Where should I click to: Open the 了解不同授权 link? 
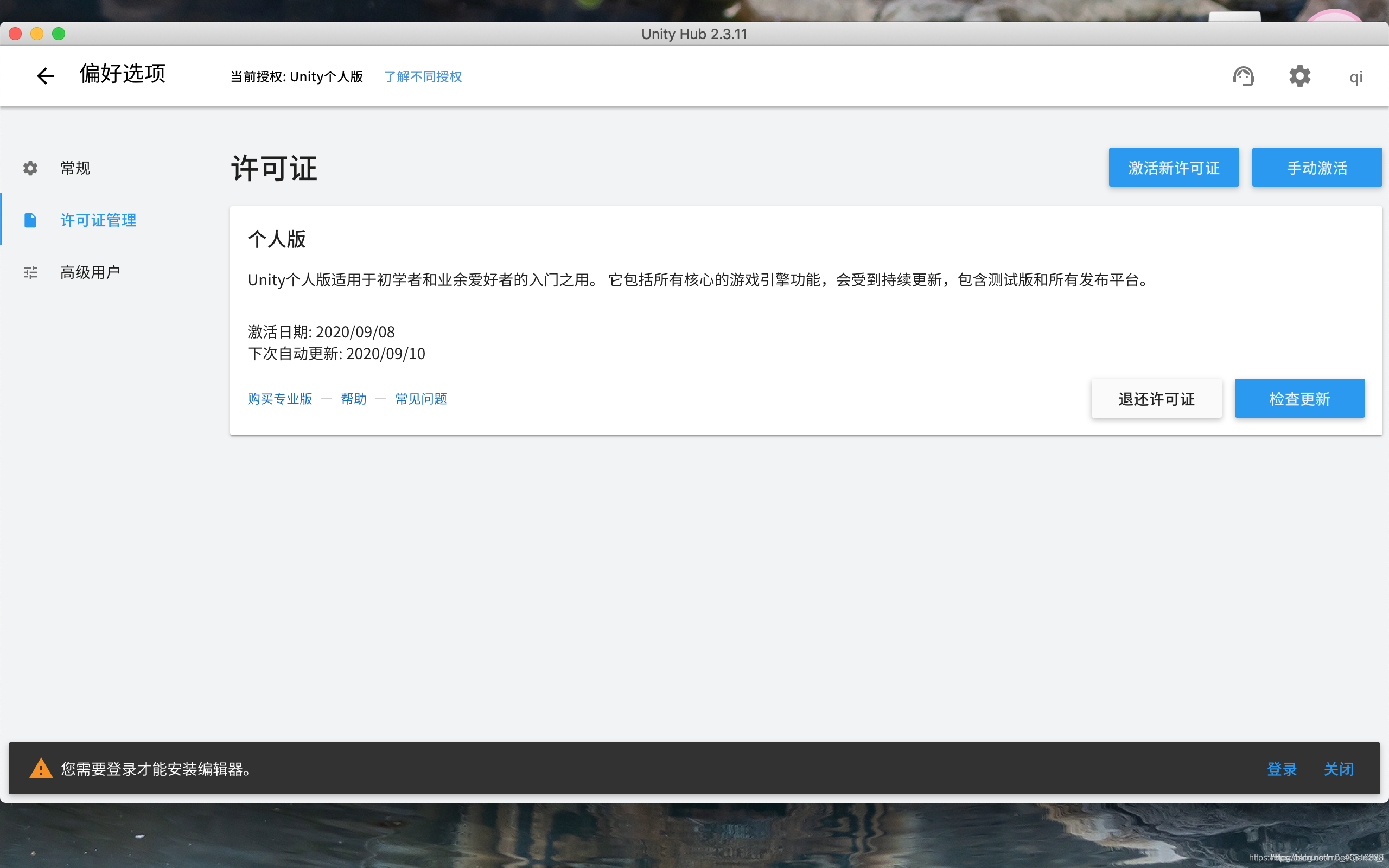pos(423,76)
